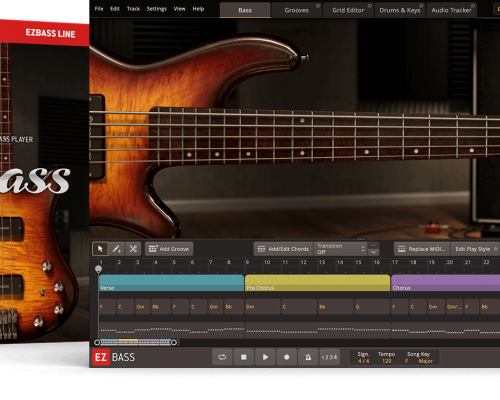Toggle the 1234 count-in

point(329,357)
